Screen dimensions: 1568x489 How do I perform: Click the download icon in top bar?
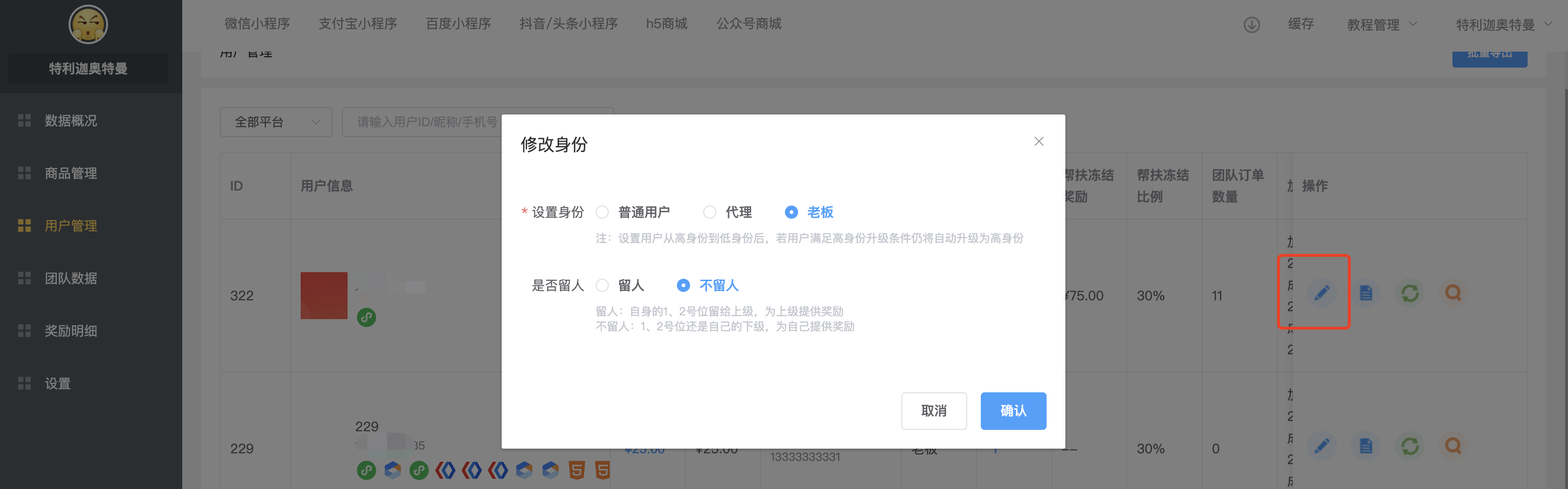click(1251, 24)
